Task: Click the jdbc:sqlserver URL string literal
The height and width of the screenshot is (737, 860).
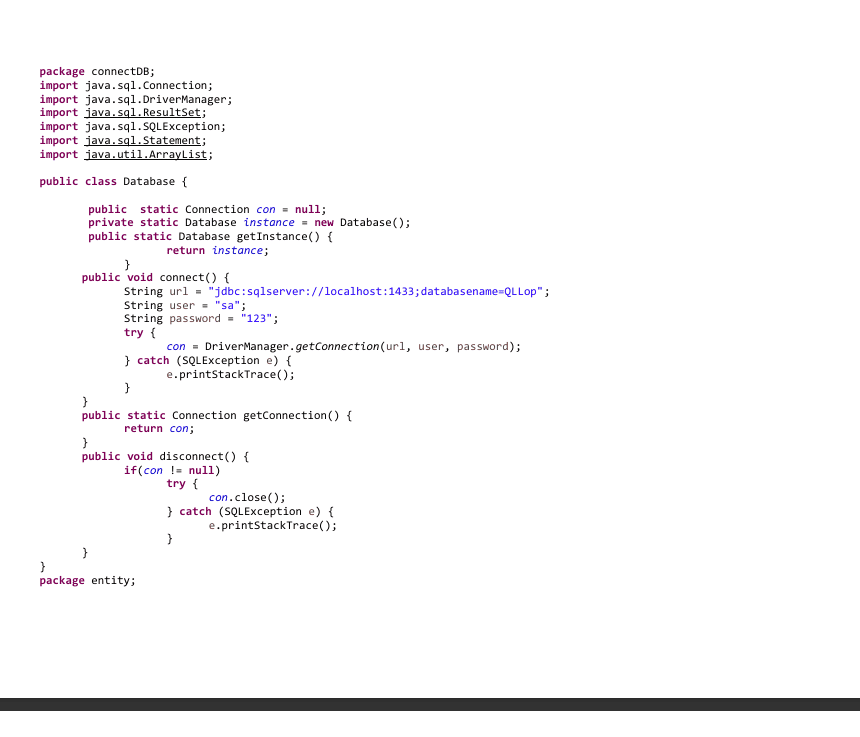Action: click(375, 292)
